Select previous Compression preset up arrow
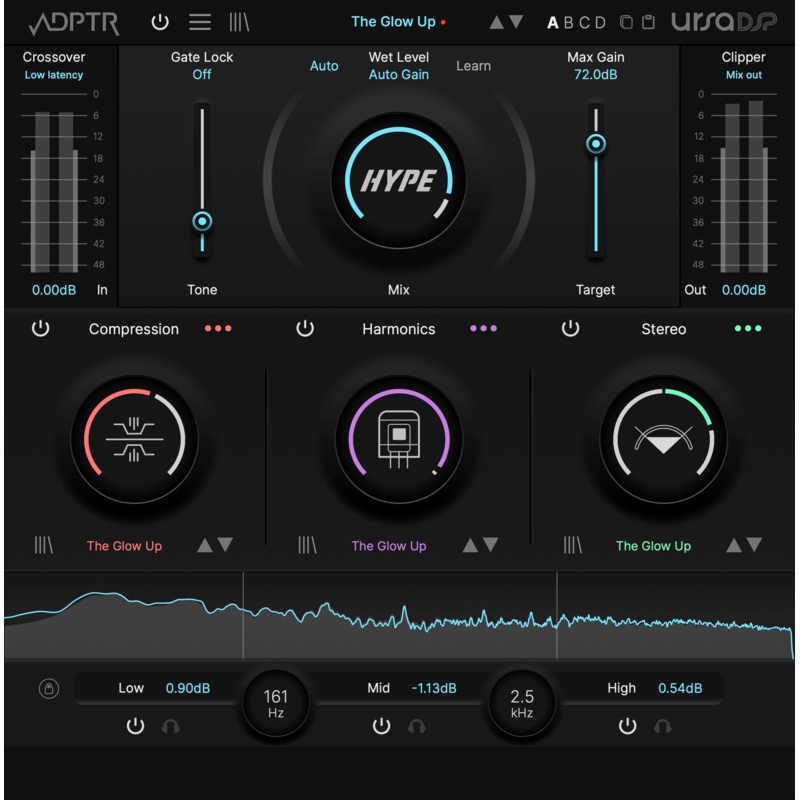The image size is (800, 800). click(x=205, y=545)
